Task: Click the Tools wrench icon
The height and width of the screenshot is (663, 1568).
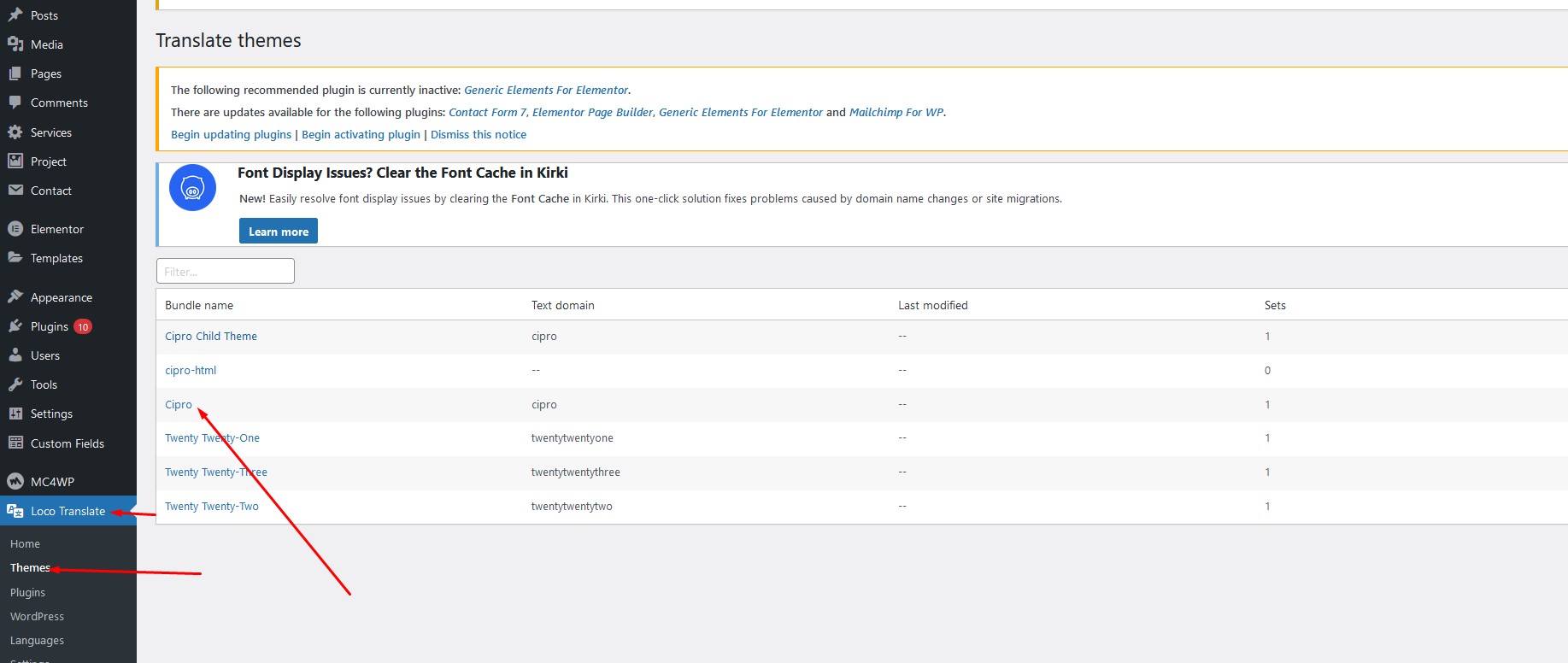Action: (x=15, y=384)
